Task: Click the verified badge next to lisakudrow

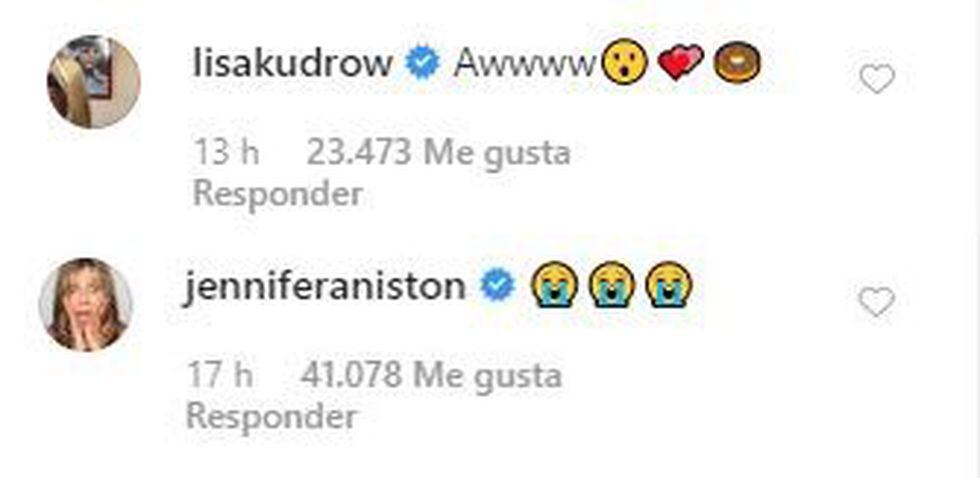Action: [423, 64]
